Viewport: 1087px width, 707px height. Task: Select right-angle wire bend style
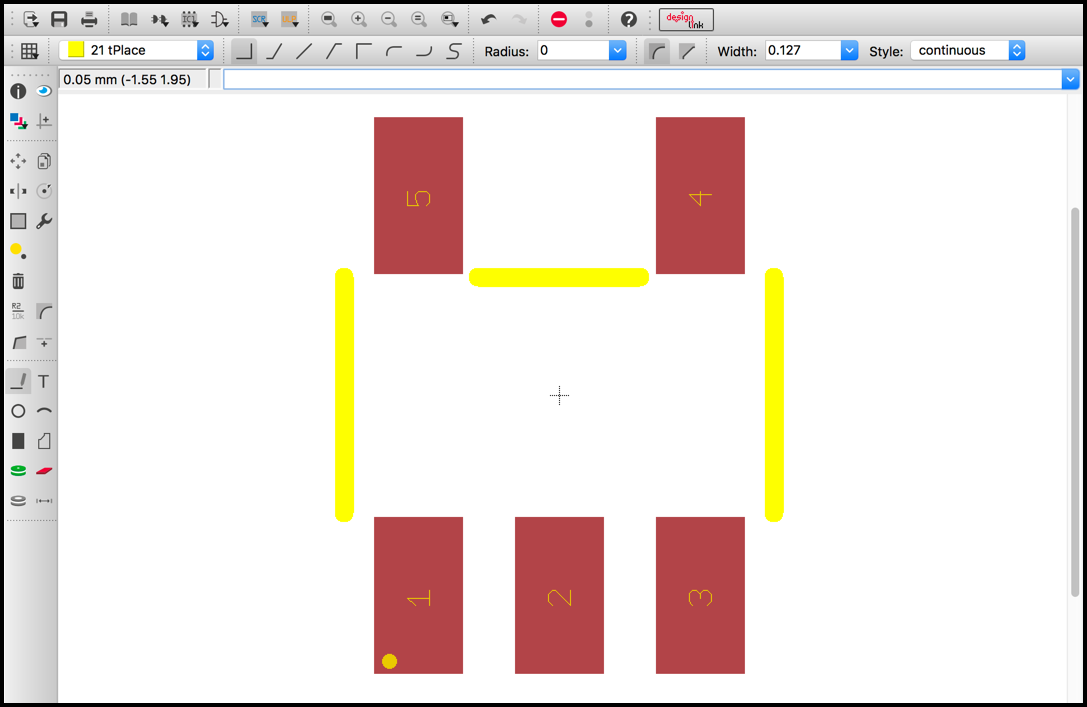click(x=244, y=51)
